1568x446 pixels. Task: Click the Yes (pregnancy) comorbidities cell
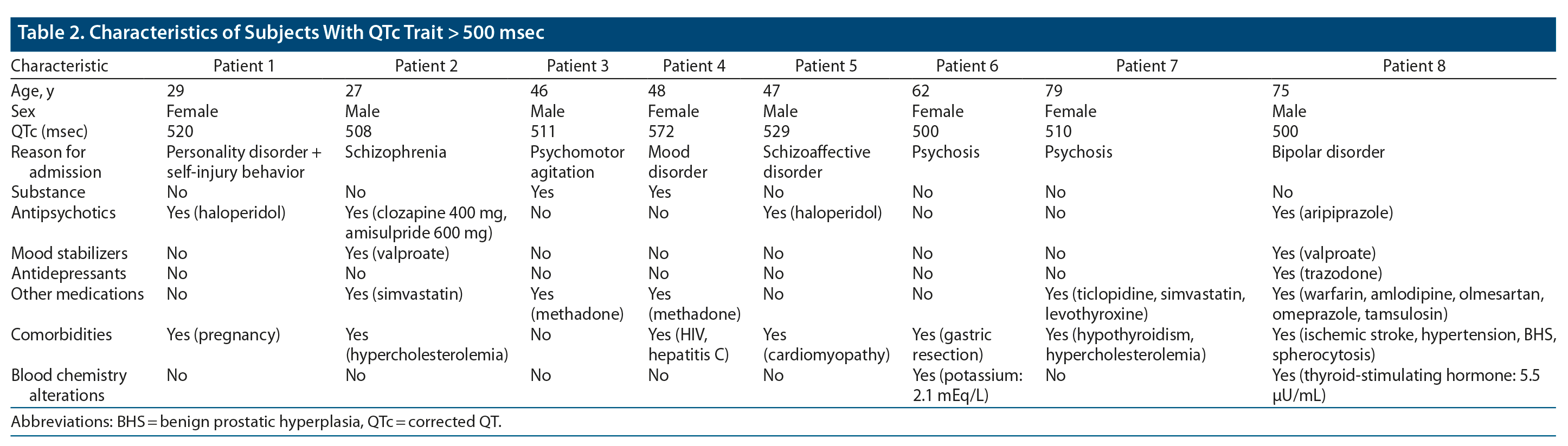[223, 335]
